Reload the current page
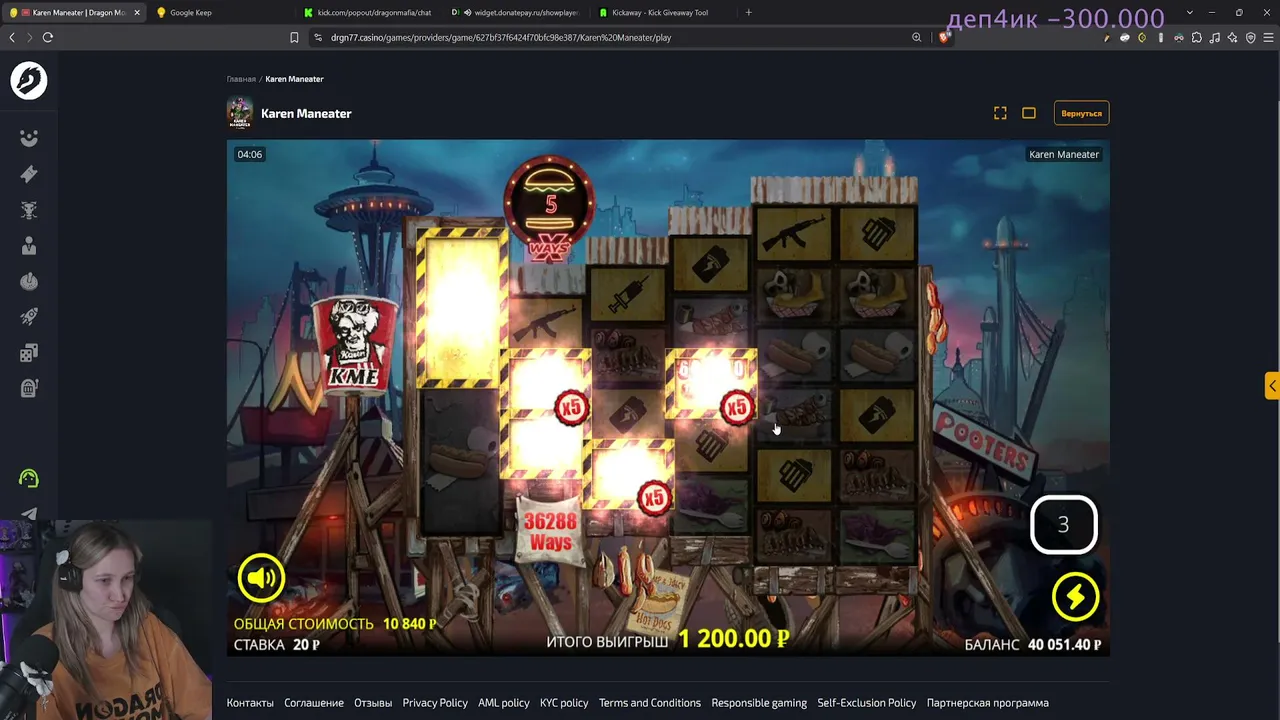The height and width of the screenshot is (720, 1280). (47, 37)
